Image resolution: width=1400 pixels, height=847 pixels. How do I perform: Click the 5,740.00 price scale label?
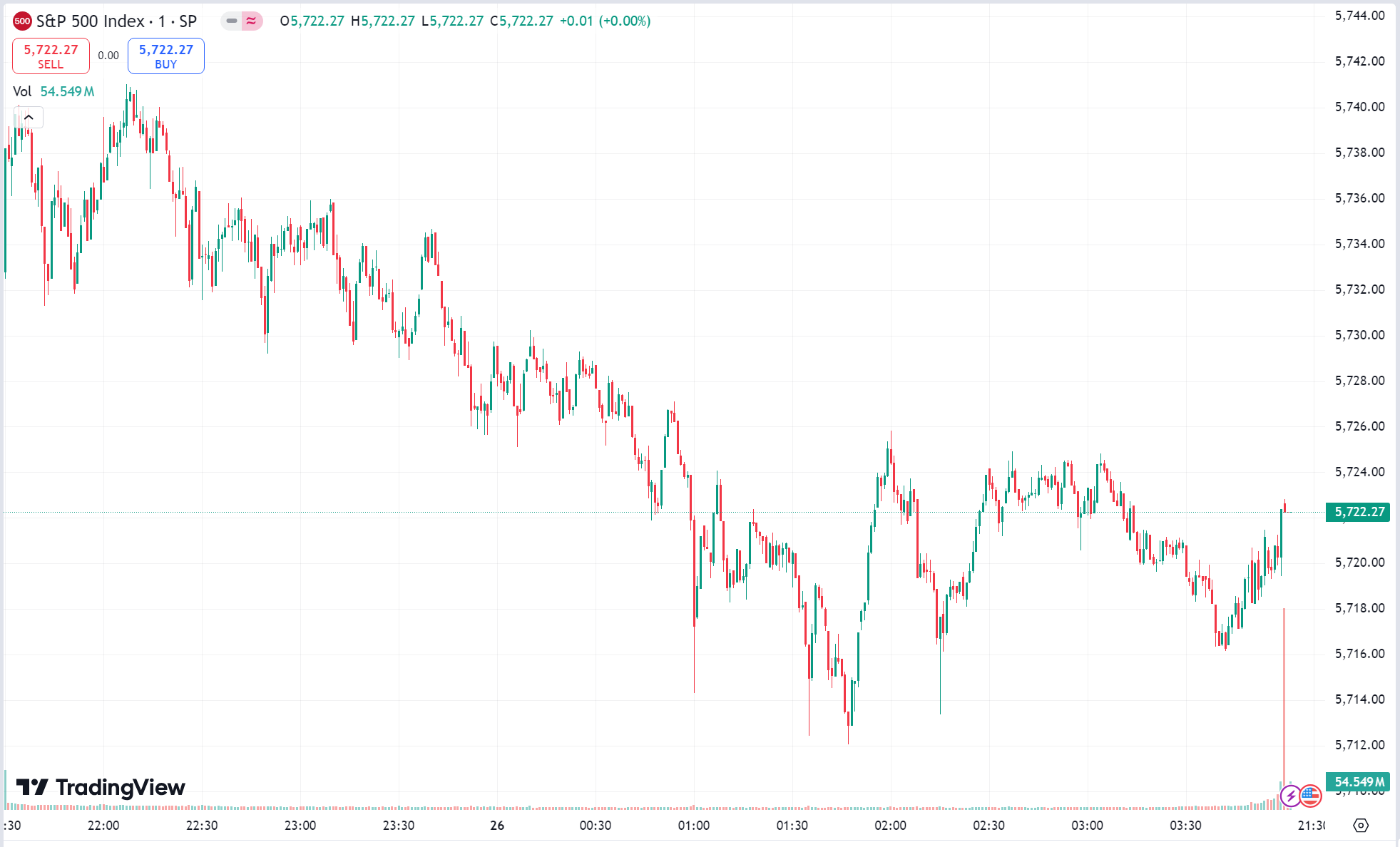coord(1359,107)
